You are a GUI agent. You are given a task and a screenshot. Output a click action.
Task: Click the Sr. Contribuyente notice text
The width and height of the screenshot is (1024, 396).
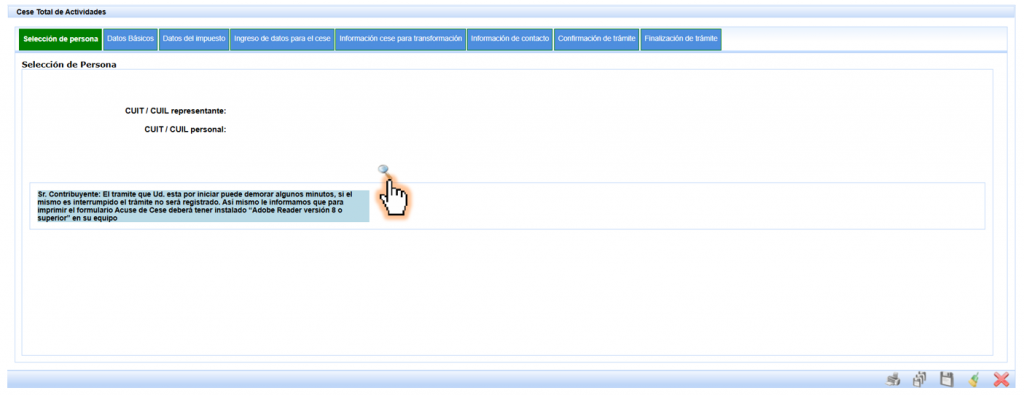(x=203, y=206)
